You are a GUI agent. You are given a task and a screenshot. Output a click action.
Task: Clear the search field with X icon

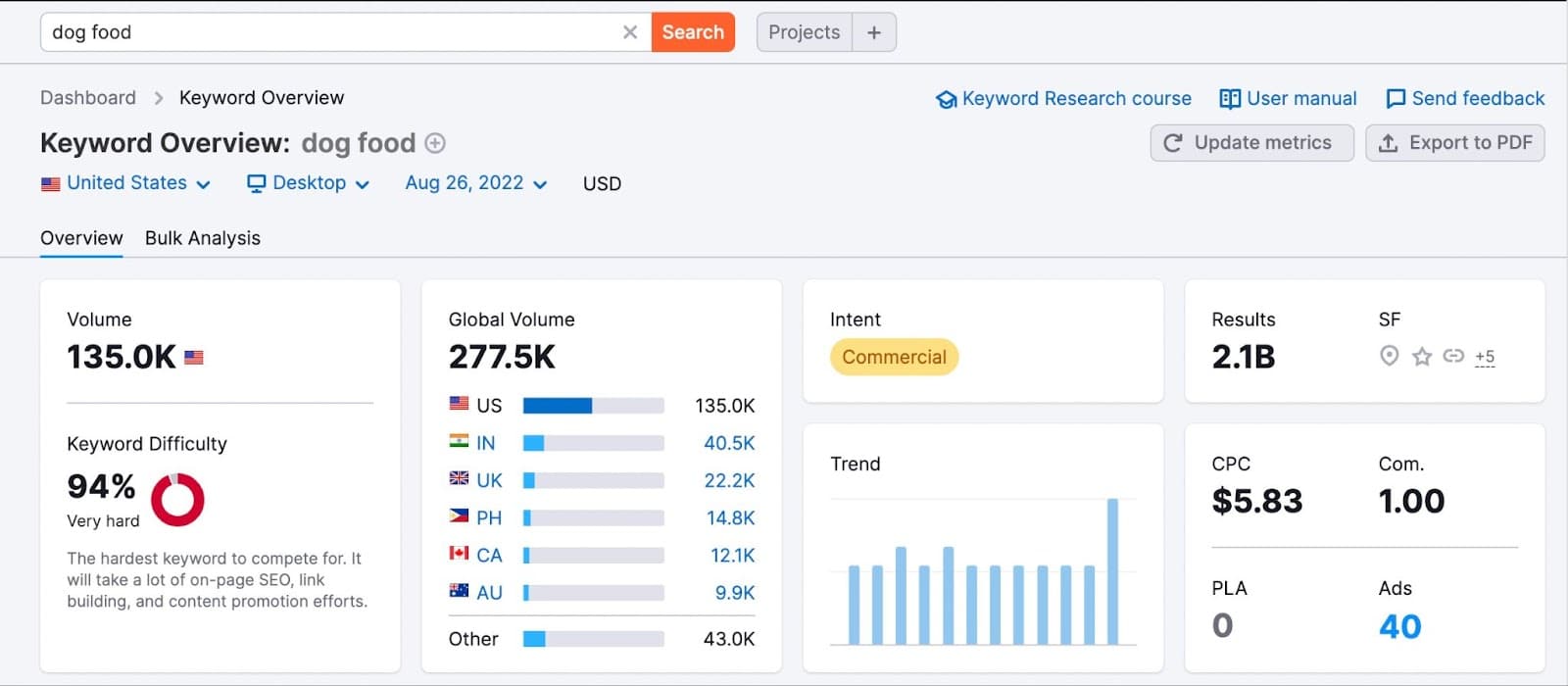point(630,32)
